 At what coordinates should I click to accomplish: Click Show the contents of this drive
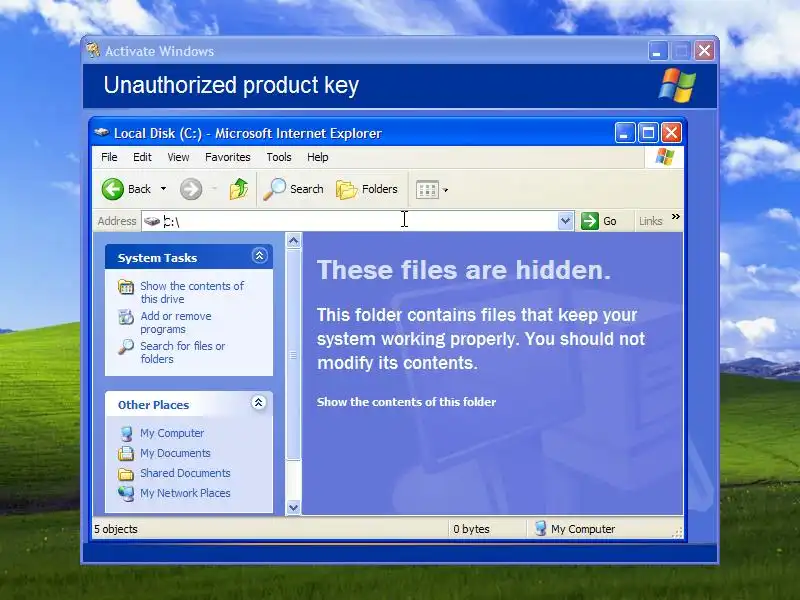192,292
